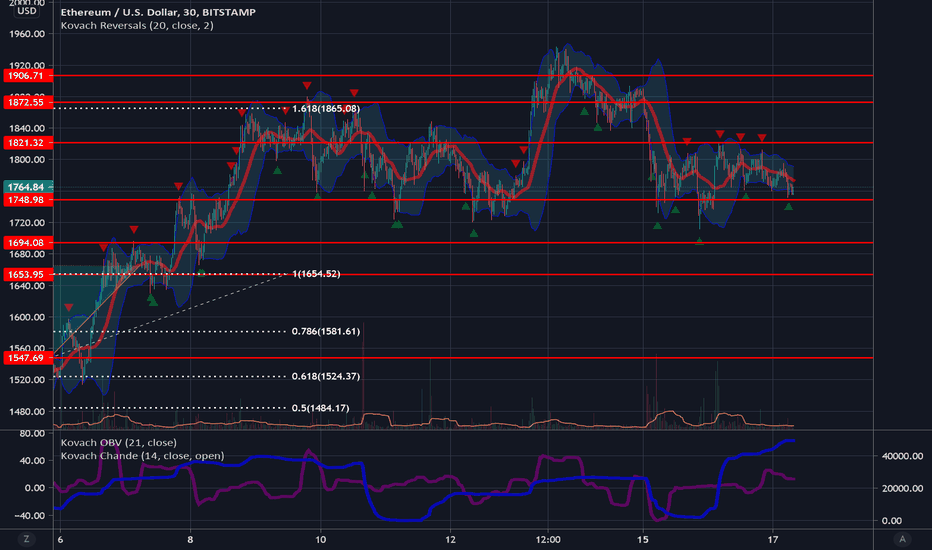Click the 1960.00 price axis tick
The height and width of the screenshot is (550, 932).
point(27,34)
